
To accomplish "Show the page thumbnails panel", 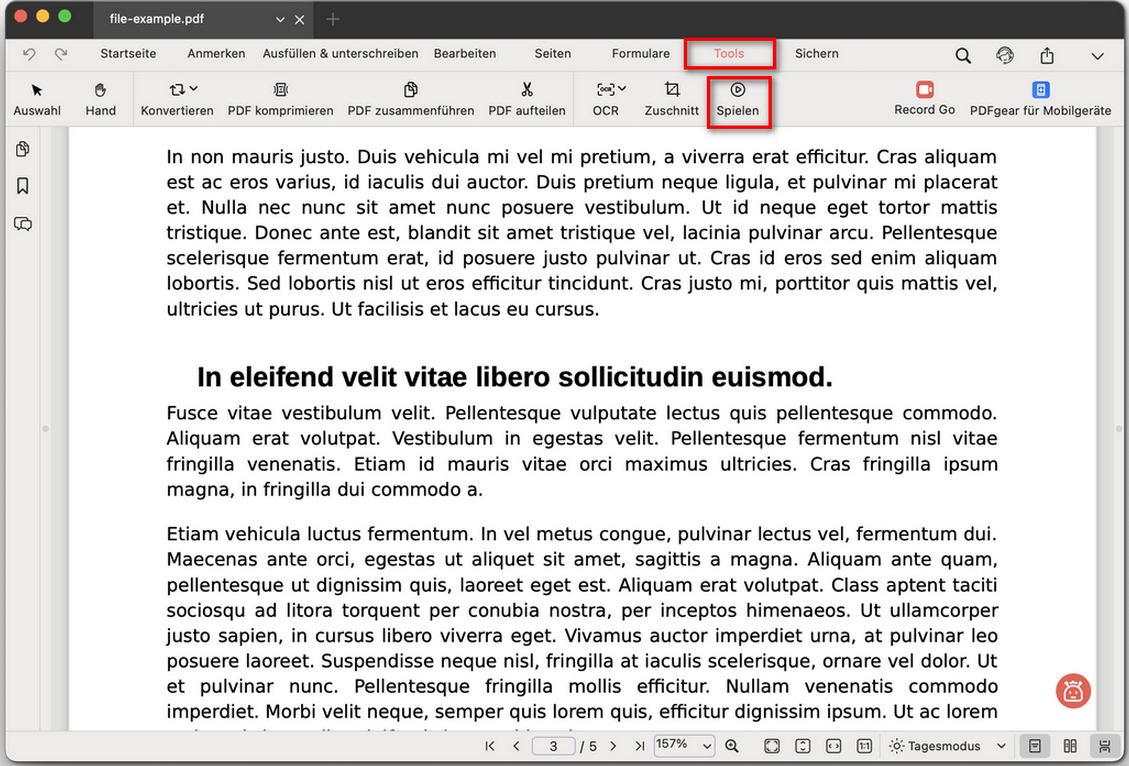I will tap(23, 150).
